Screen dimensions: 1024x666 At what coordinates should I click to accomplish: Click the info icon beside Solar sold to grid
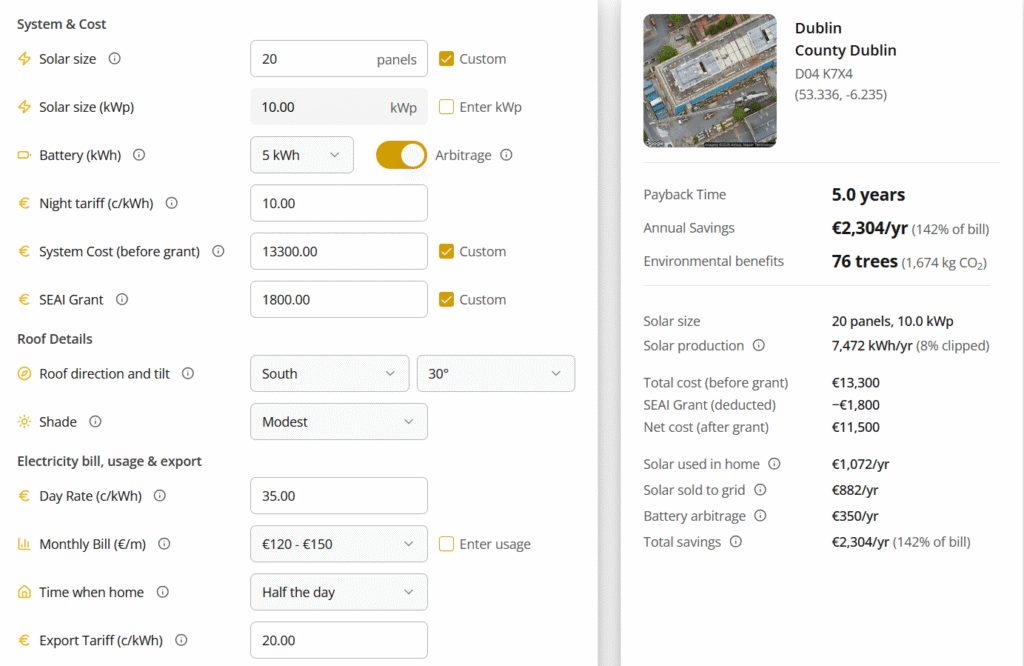point(760,490)
